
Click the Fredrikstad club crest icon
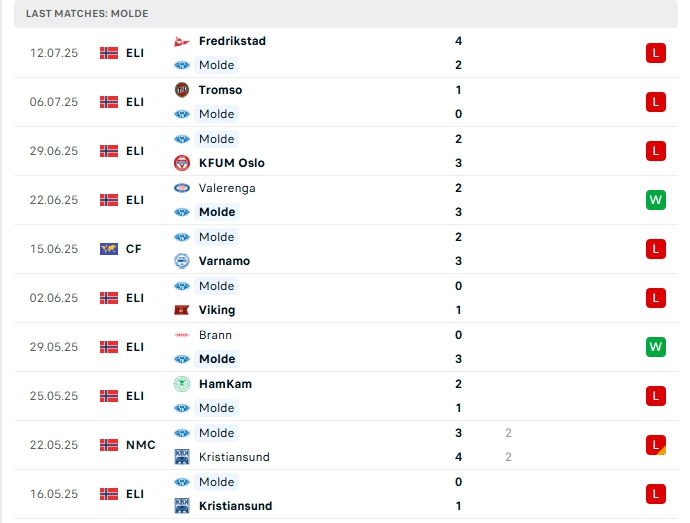pos(182,41)
